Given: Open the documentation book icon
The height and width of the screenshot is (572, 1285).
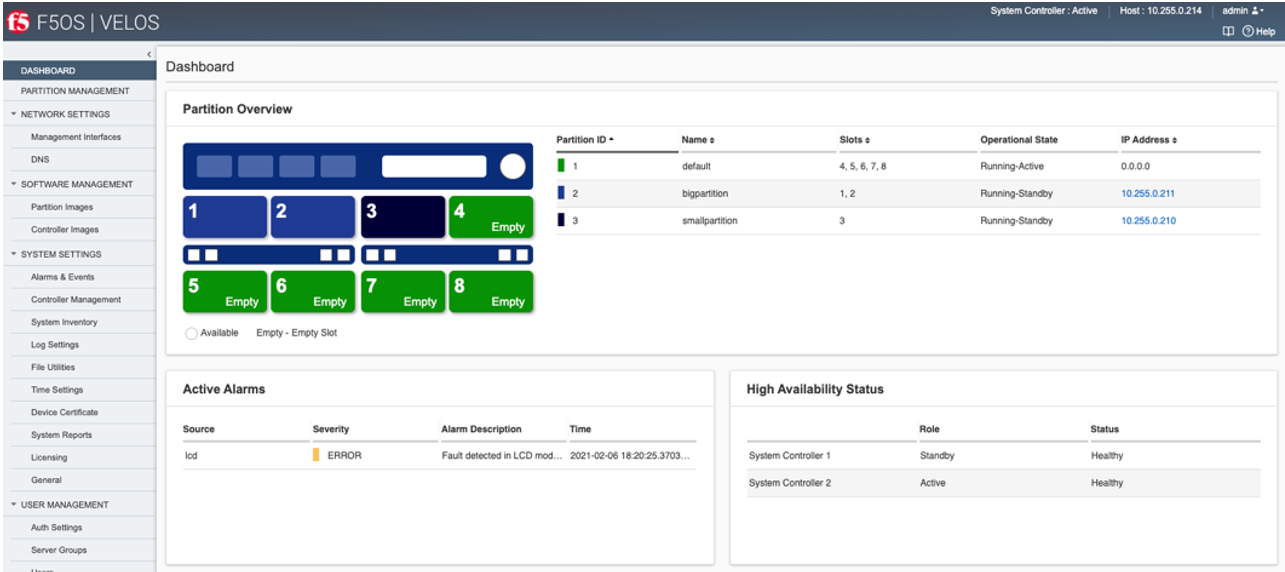Looking at the screenshot, I should [1228, 31].
